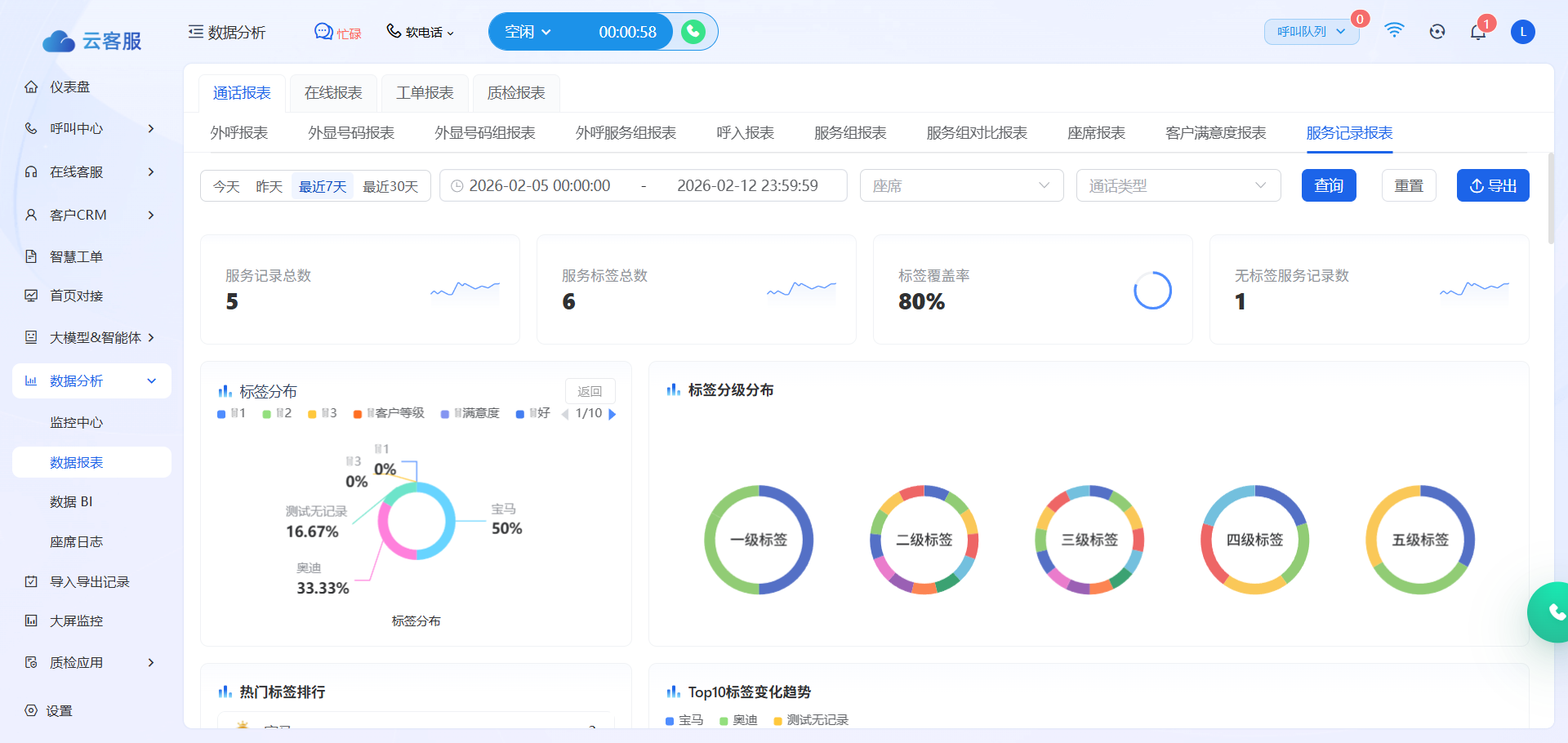
Task: Toggle the 满意度 legend series
Action: click(x=470, y=413)
